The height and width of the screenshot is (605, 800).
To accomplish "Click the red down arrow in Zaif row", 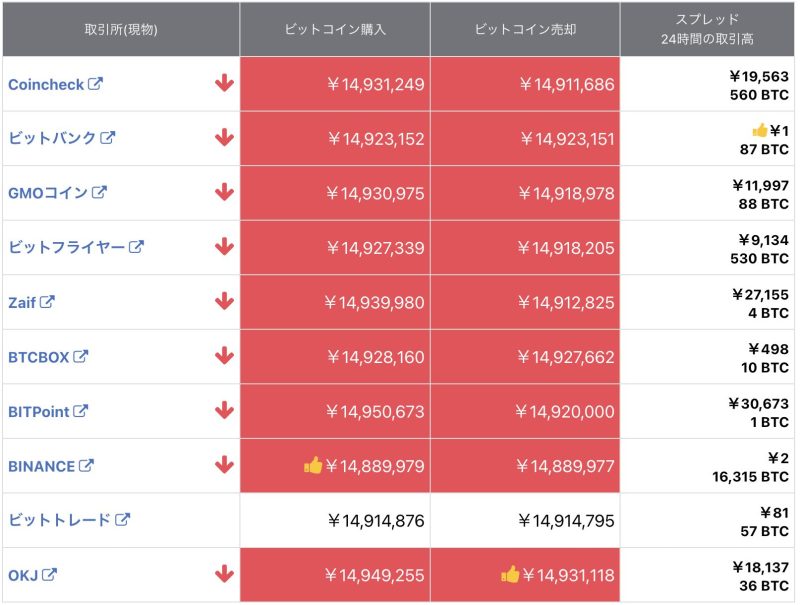I will (224, 301).
